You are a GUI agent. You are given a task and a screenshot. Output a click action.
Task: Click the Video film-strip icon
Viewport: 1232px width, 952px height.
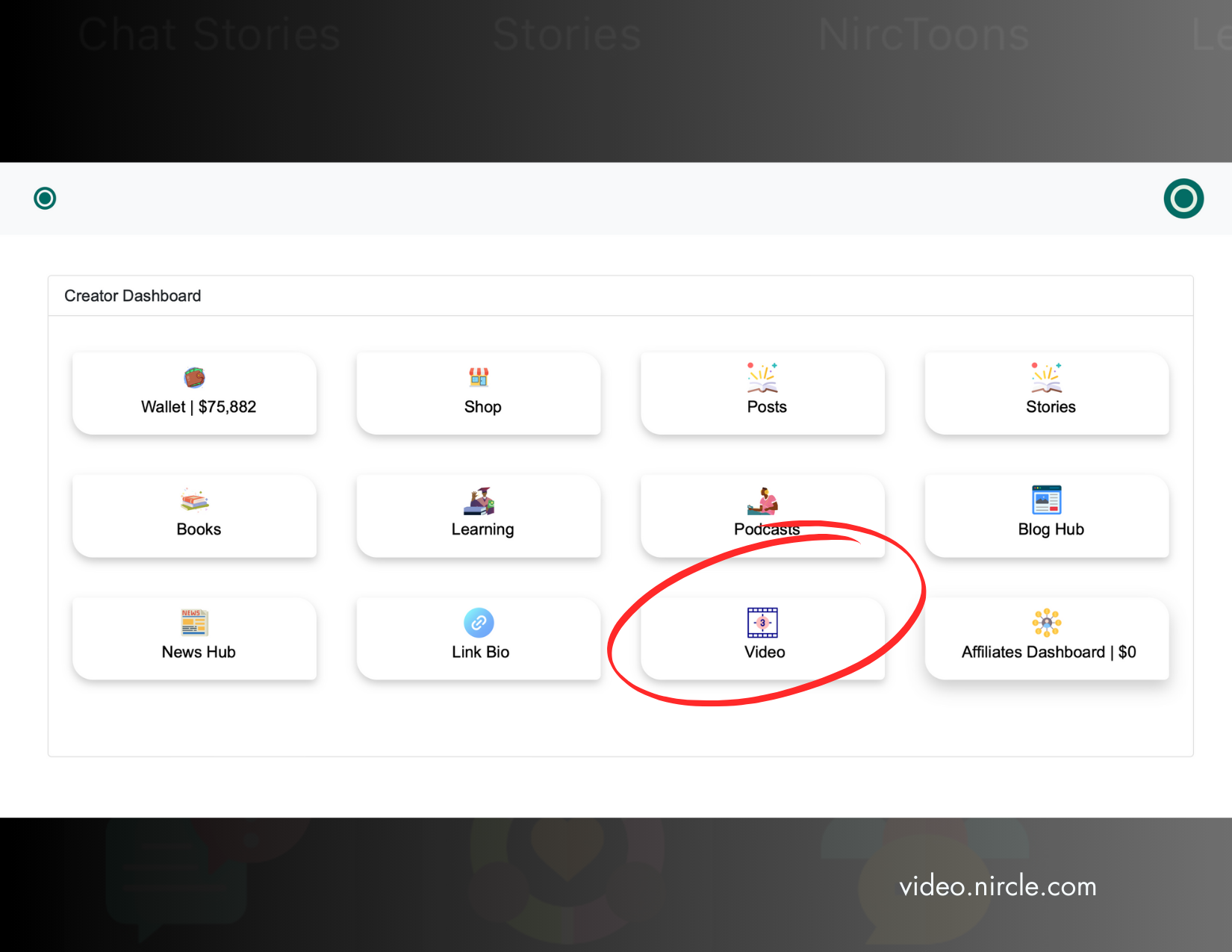pyautogui.click(x=762, y=622)
